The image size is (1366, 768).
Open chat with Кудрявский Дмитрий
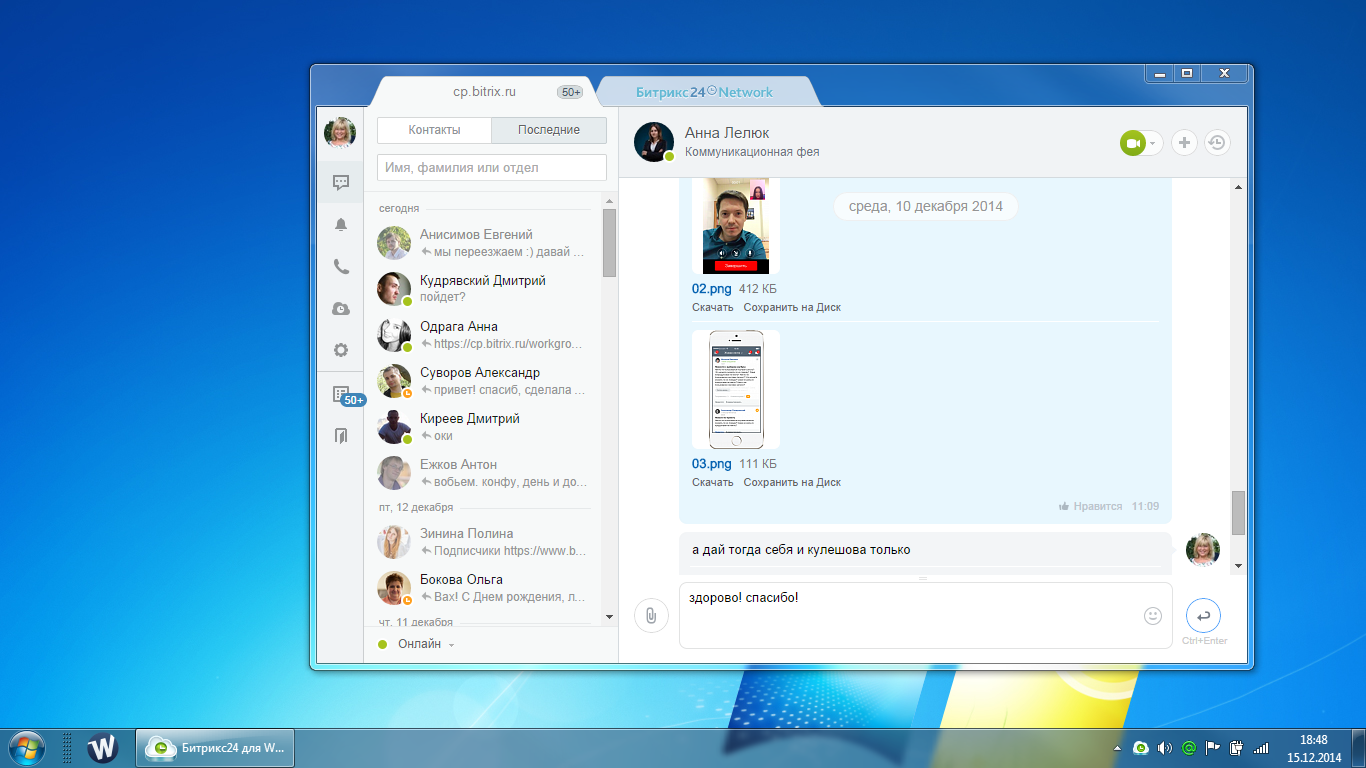[484, 289]
